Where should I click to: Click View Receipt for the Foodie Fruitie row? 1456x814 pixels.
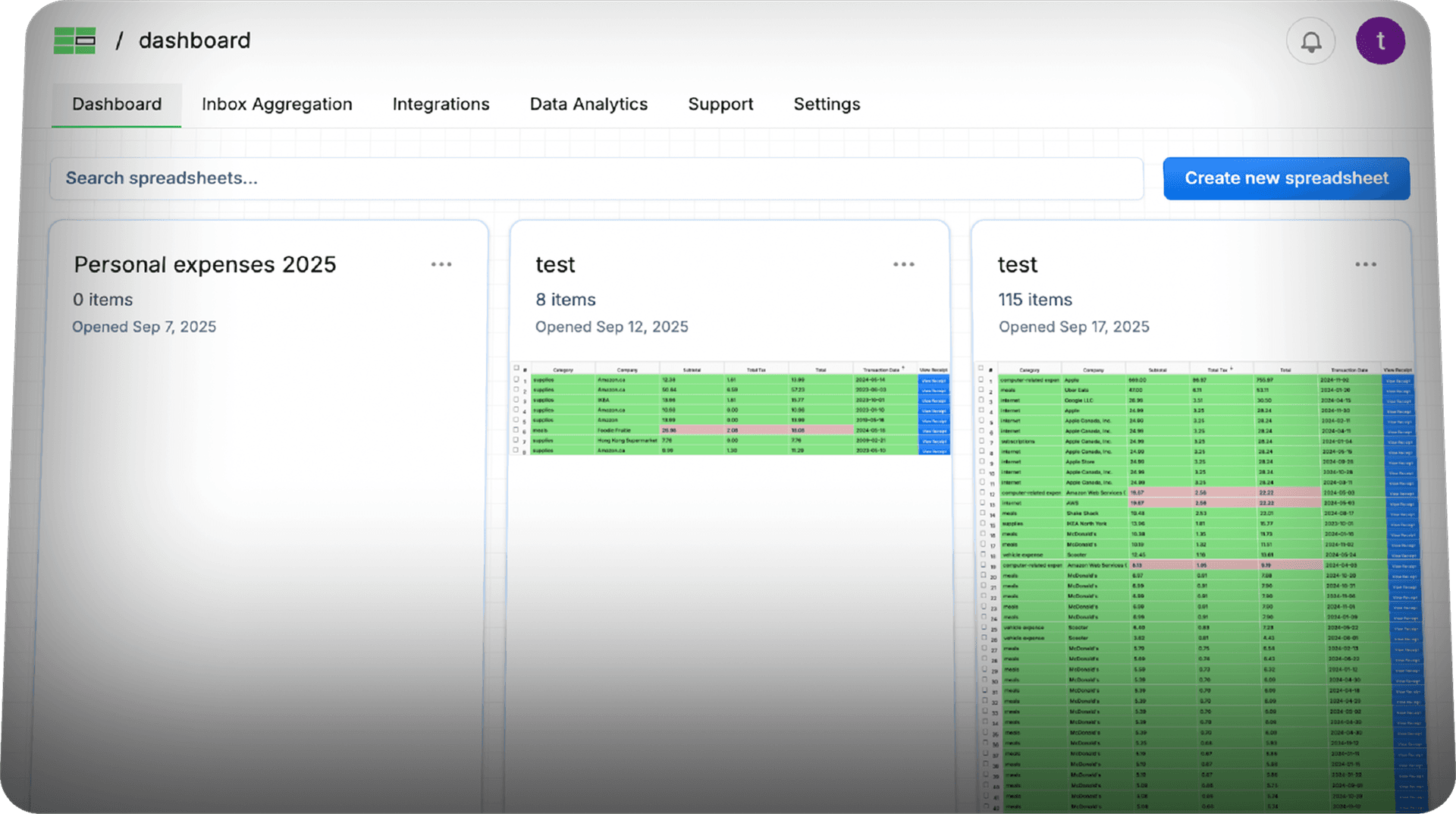pyautogui.click(x=934, y=430)
